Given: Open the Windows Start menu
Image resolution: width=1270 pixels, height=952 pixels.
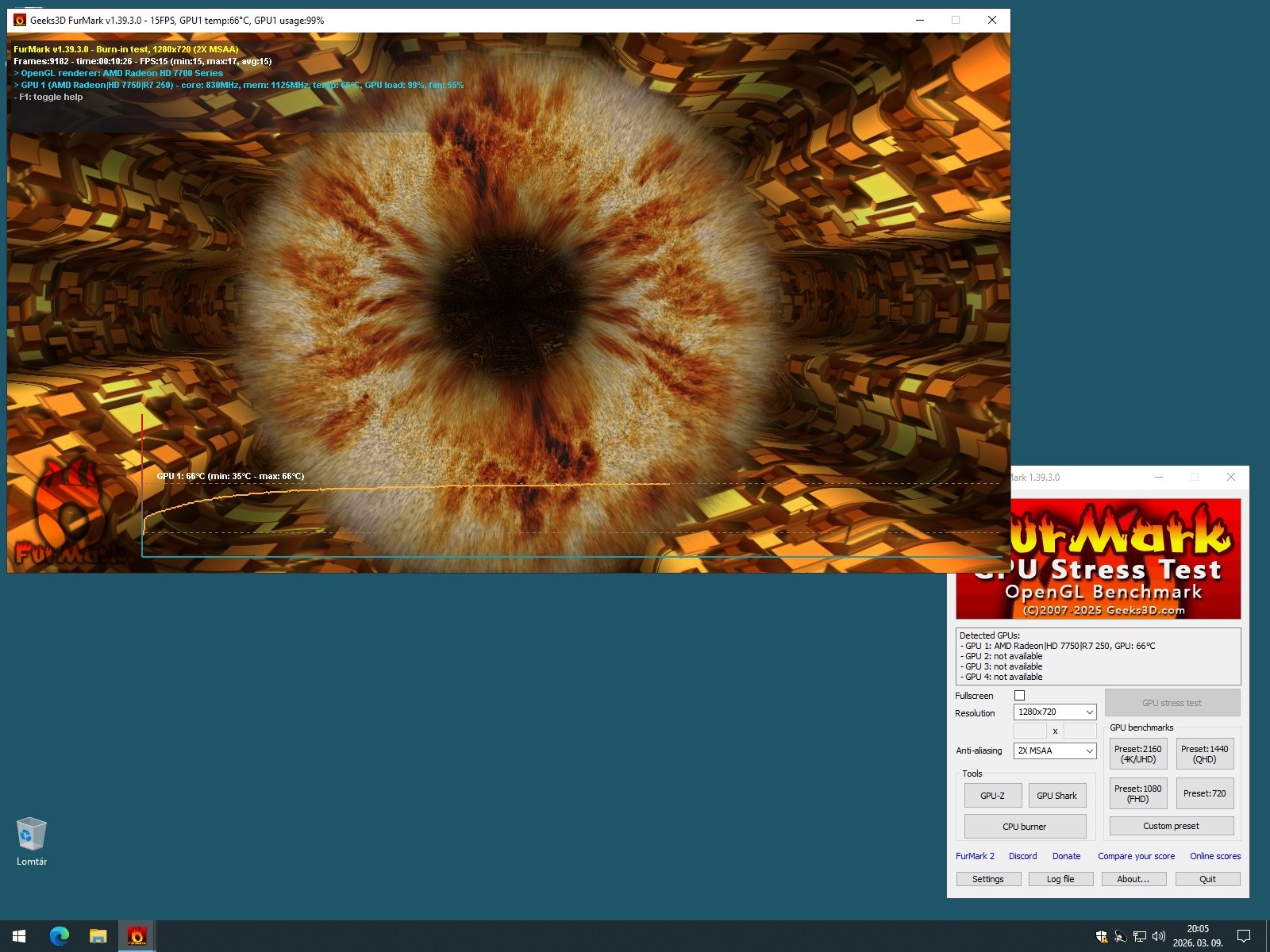Looking at the screenshot, I should click(19, 936).
